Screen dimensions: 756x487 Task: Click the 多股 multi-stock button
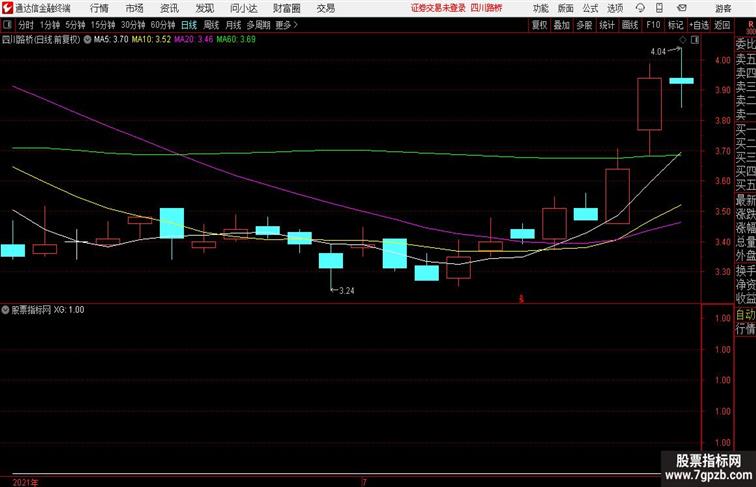click(584, 25)
